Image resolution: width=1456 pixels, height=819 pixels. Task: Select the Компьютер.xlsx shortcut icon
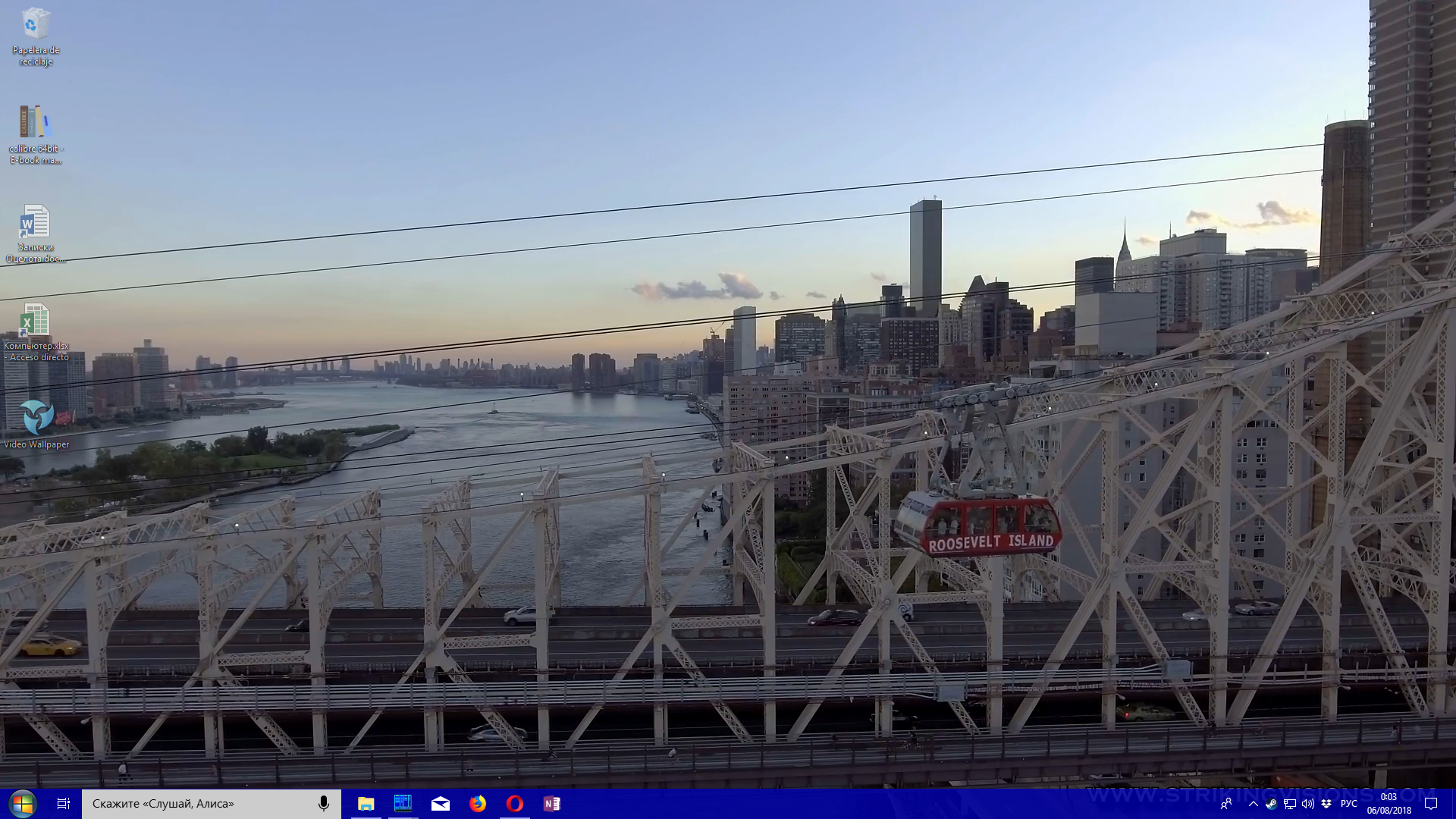point(36,320)
